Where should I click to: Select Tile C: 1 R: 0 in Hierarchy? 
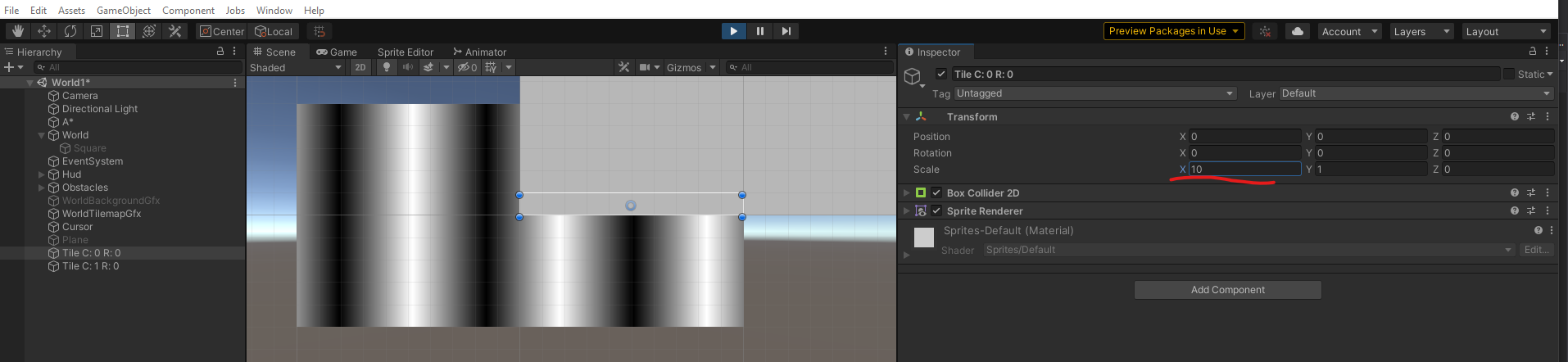(x=90, y=266)
